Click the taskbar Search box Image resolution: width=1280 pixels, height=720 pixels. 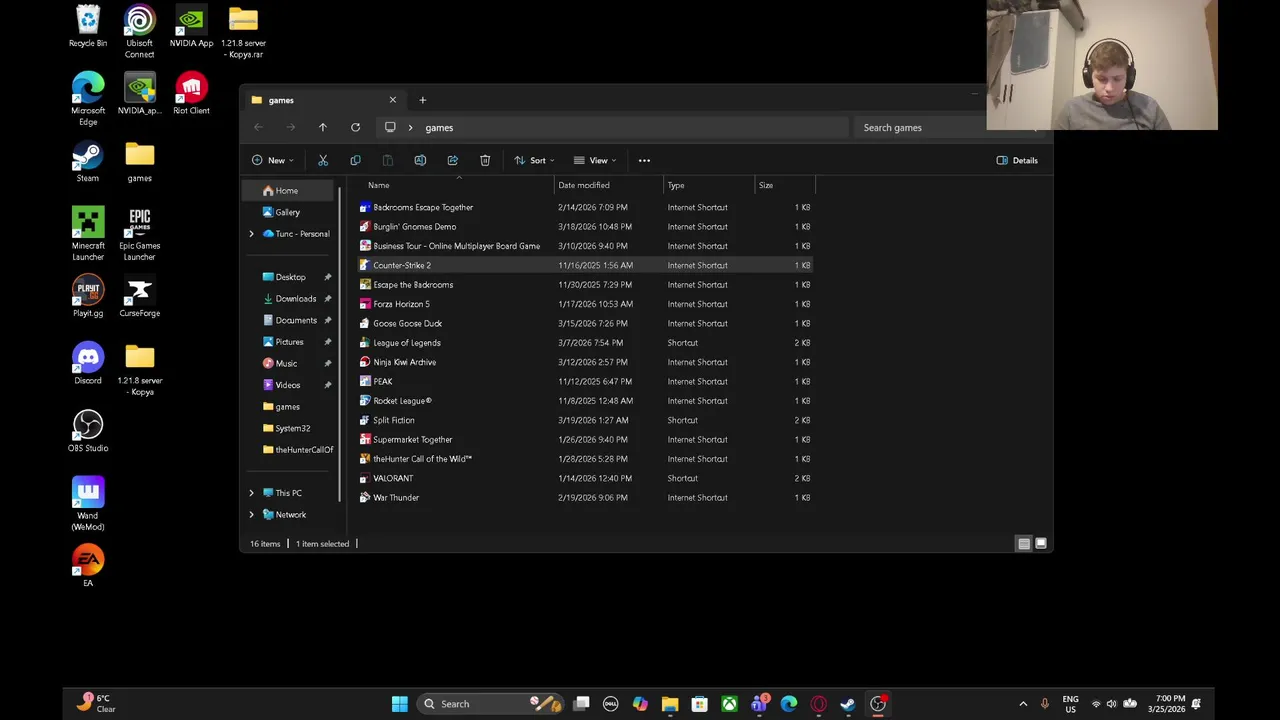coord(491,704)
